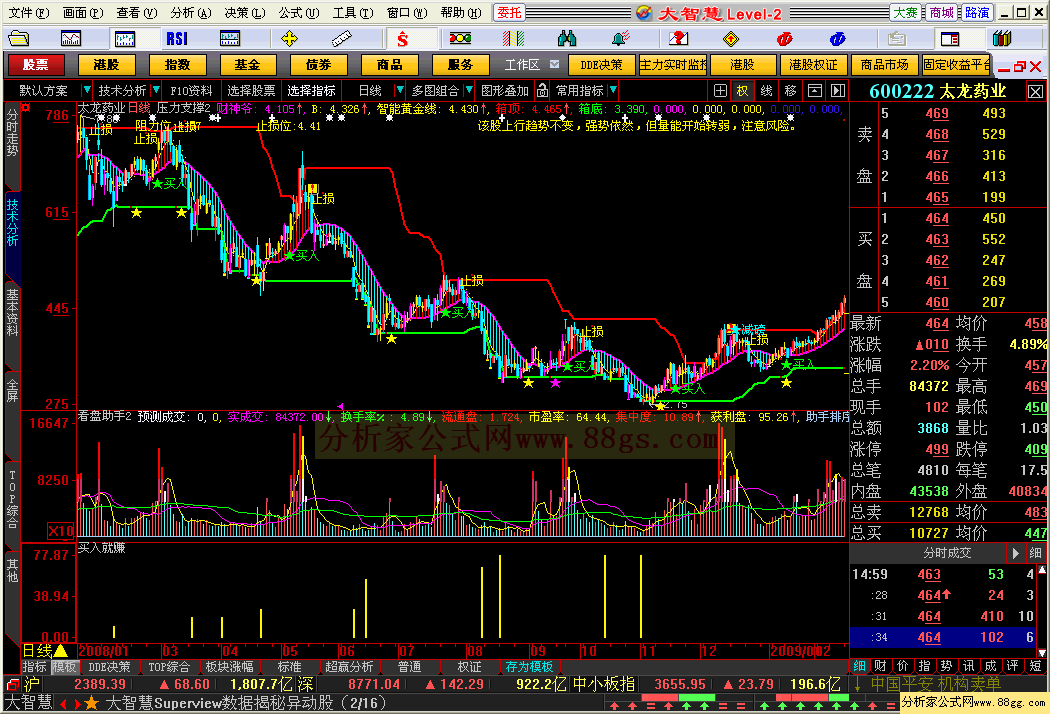Toggle the 势 trend tab in quote panel

(x=946, y=666)
